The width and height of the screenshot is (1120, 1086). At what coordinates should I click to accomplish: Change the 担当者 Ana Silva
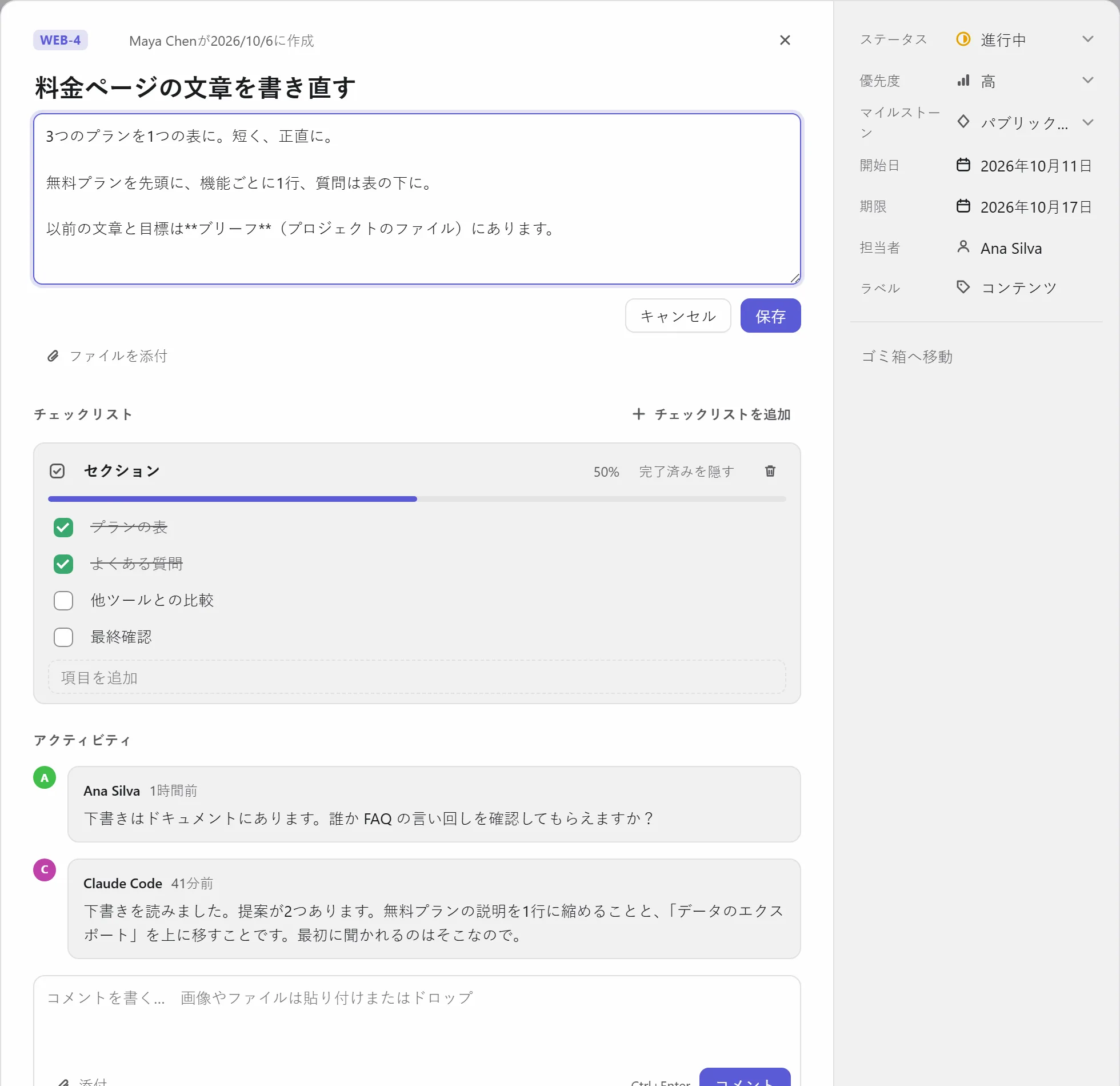(1011, 248)
